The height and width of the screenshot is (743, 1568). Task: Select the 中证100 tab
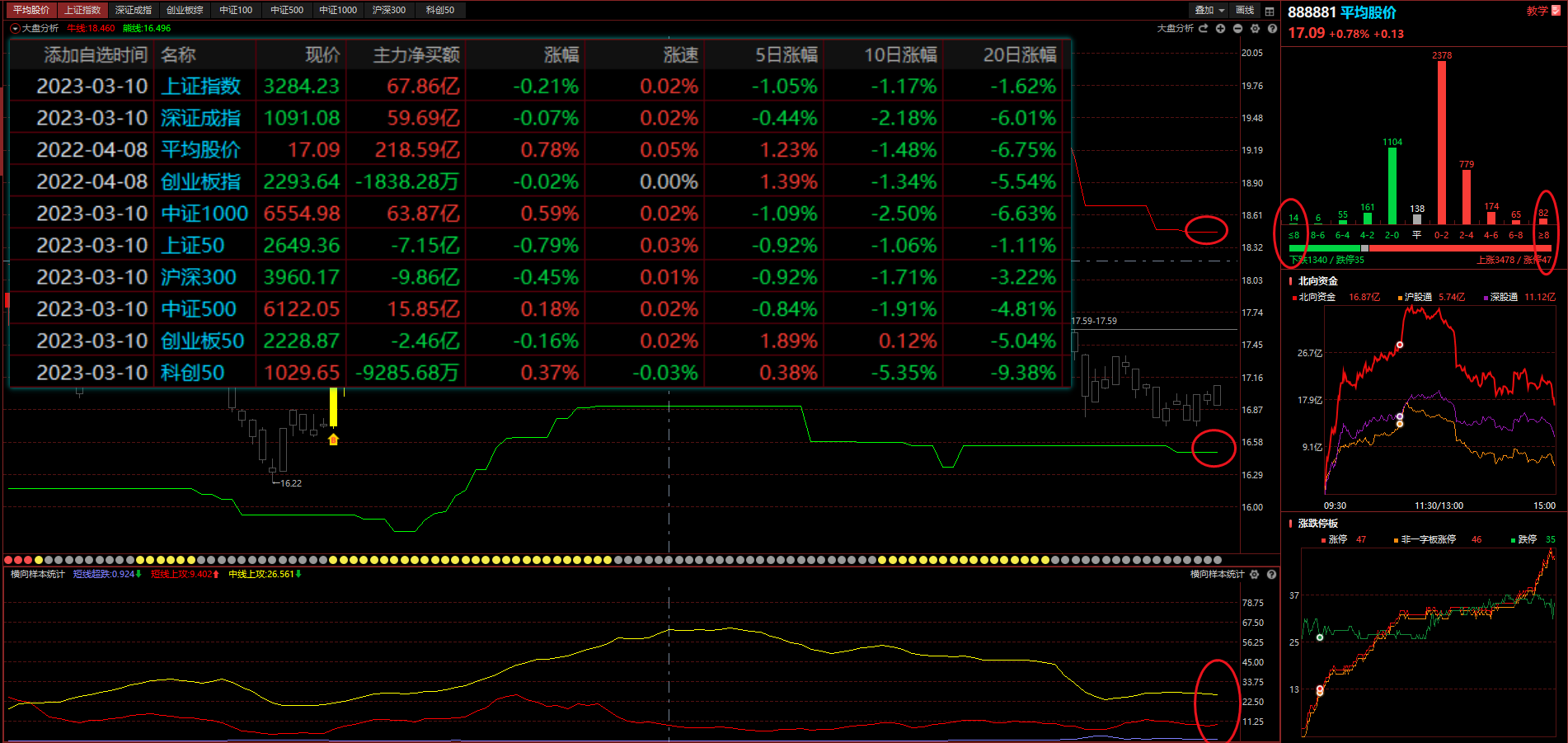coord(236,10)
